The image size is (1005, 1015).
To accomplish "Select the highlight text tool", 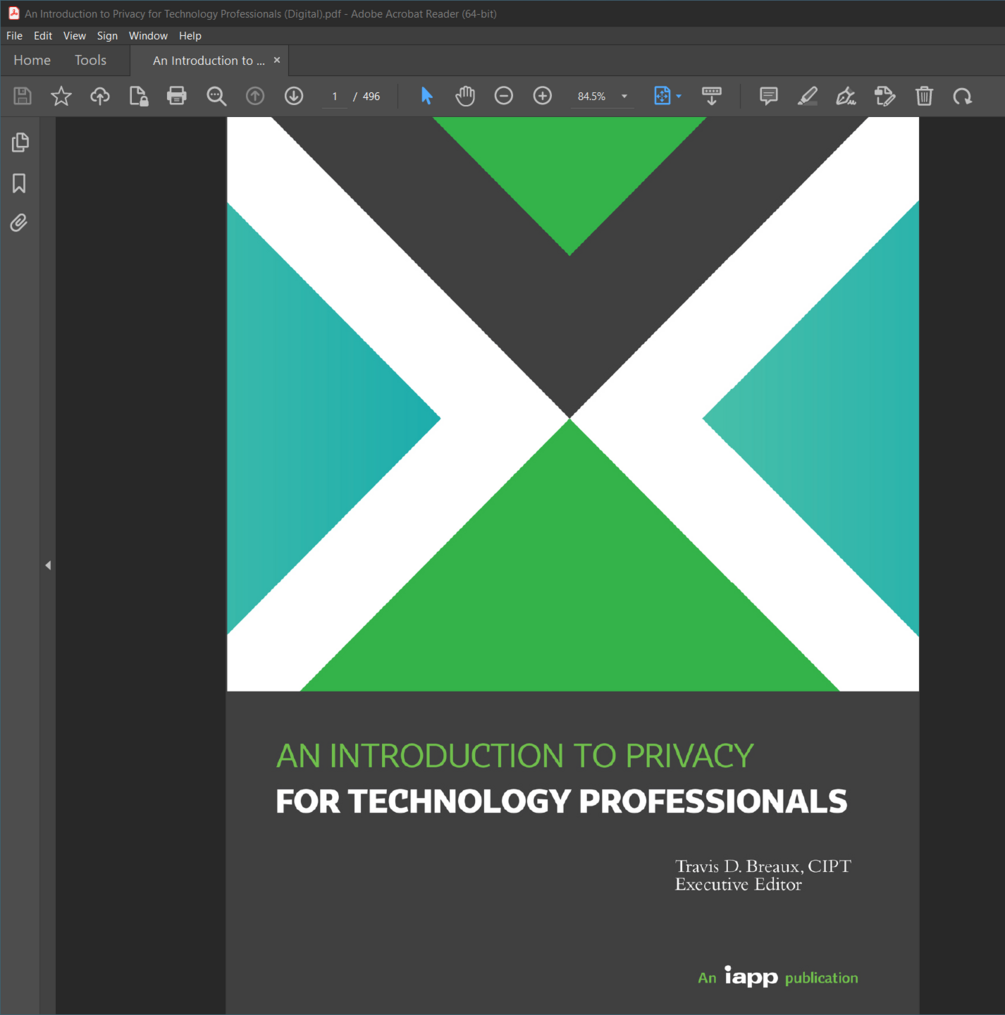I will [x=807, y=96].
